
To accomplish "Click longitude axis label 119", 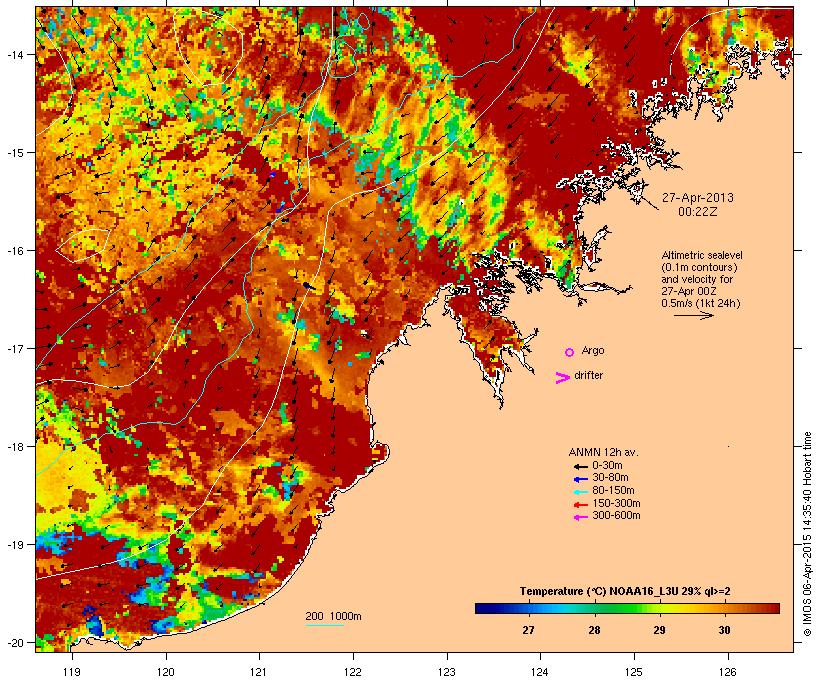I will pos(72,672).
